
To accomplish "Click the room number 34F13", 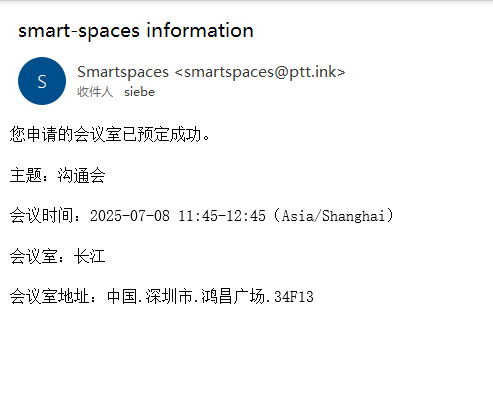I will point(294,297).
